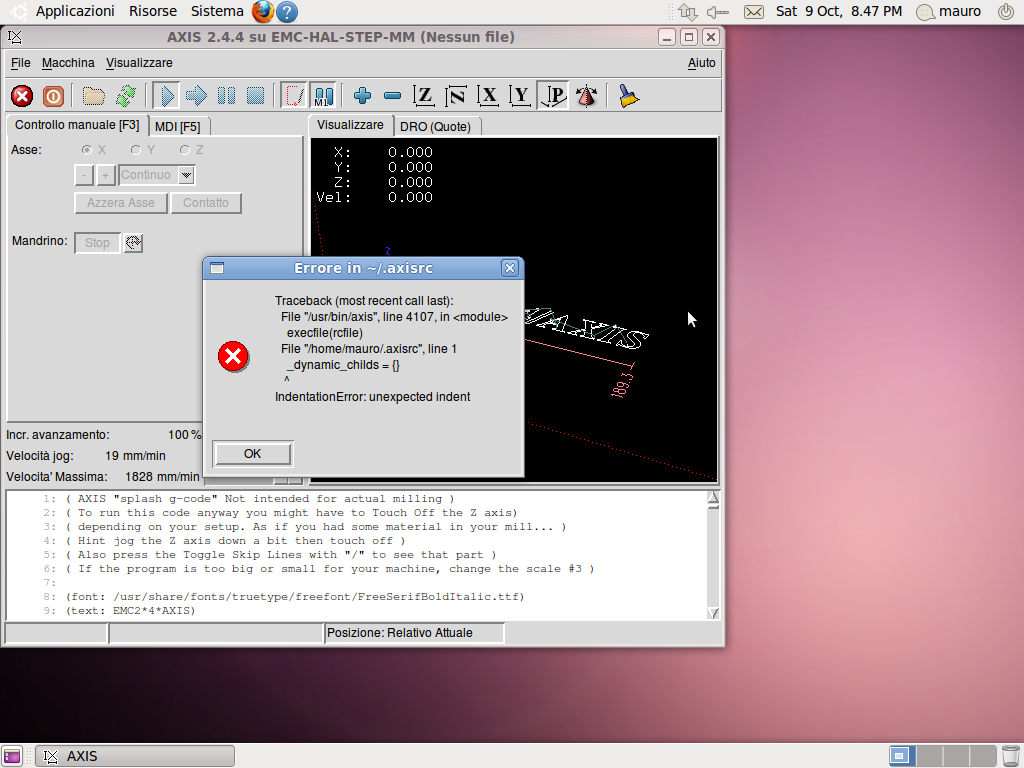Viewport: 1024px width, 768px height.
Task: Jog the axis in minus direction
Action: pyautogui.click(x=84, y=175)
